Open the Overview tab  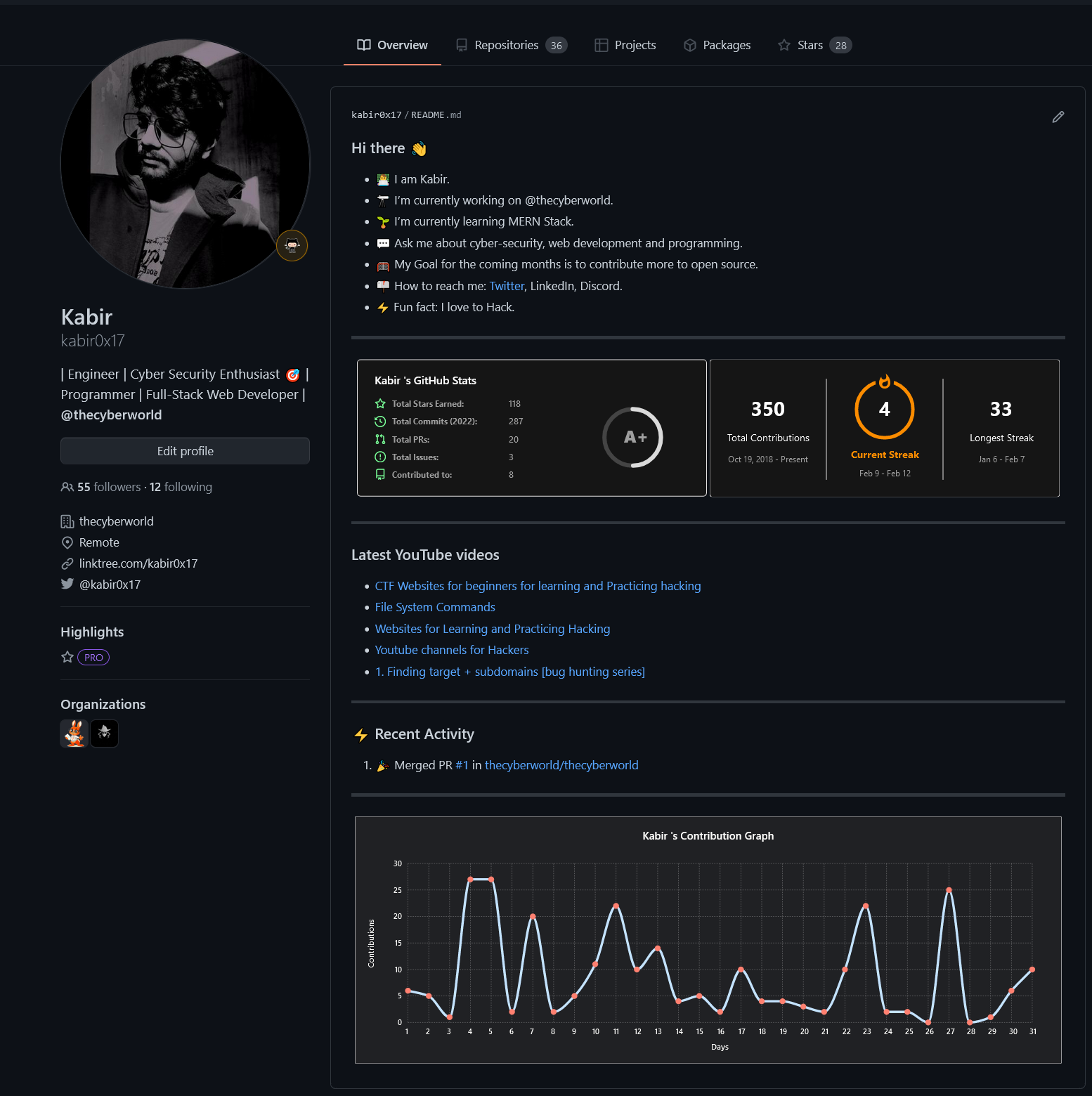(392, 45)
